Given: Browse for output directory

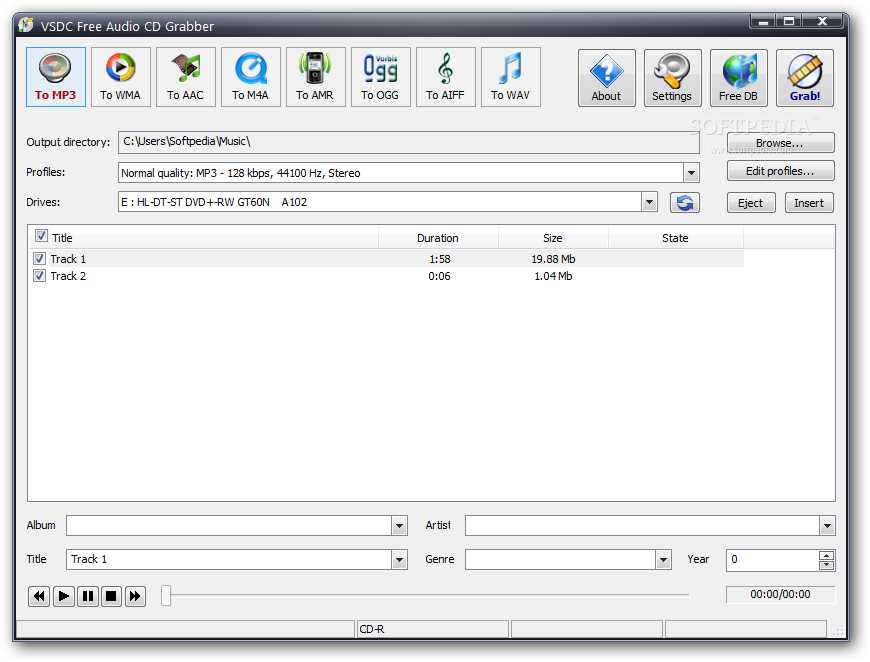Looking at the screenshot, I should (780, 143).
